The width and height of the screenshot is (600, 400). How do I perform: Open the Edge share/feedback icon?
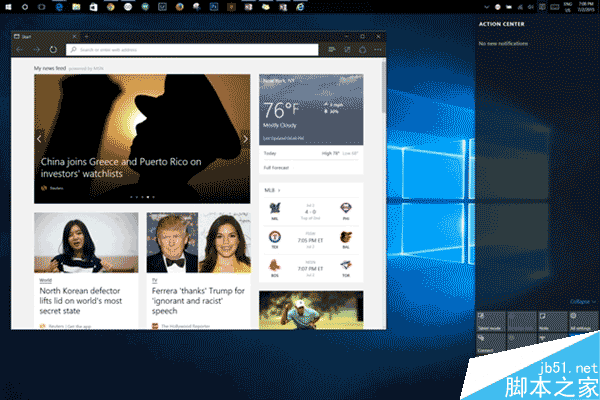point(363,50)
